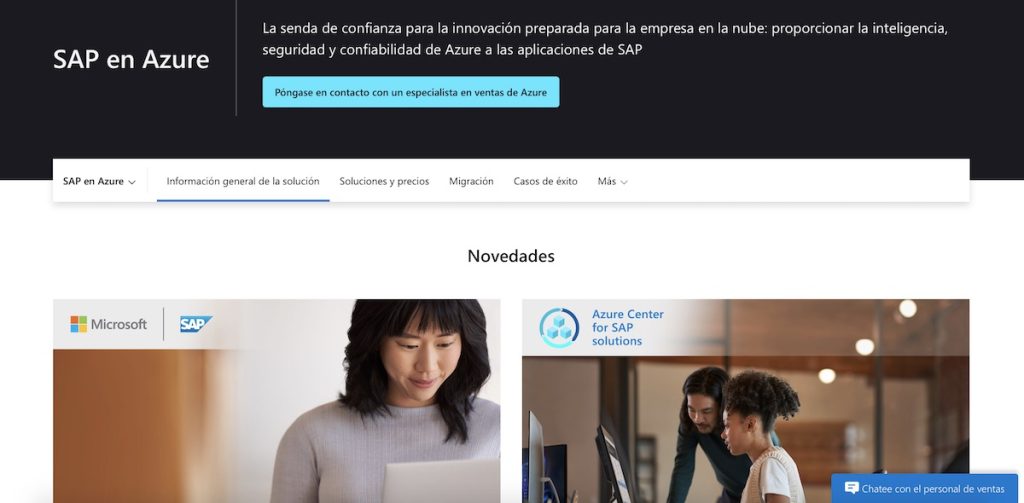Click the chat bubble icon in the sales chat
This screenshot has width=1024, height=503.
(x=851, y=488)
